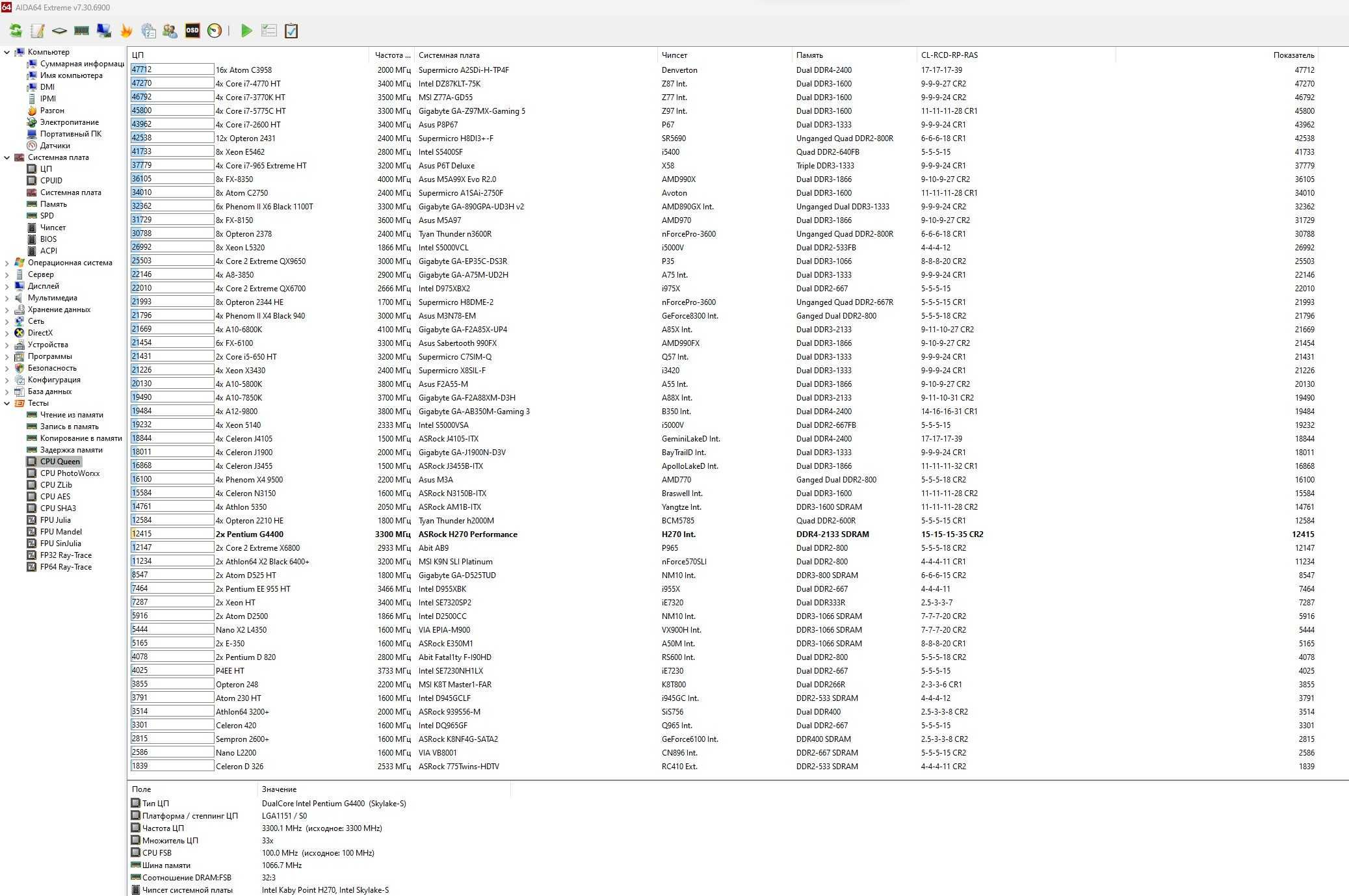Viewport: 1349px width, 896px height.
Task: Expand the Сервер tree node
Action: [7, 274]
